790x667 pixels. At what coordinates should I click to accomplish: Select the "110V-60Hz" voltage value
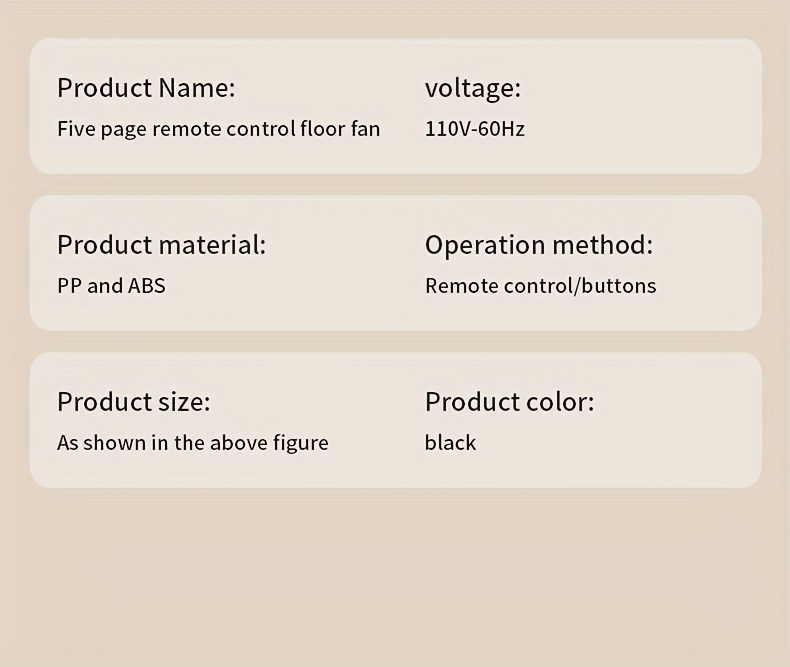click(x=474, y=129)
